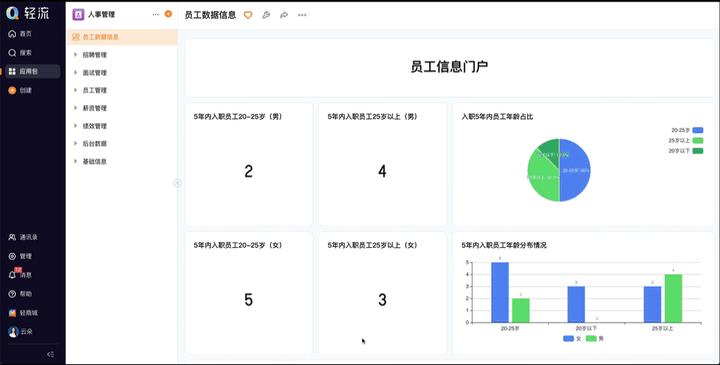Toggle 25岁以上 legend swatch in pie chart

coord(698,140)
